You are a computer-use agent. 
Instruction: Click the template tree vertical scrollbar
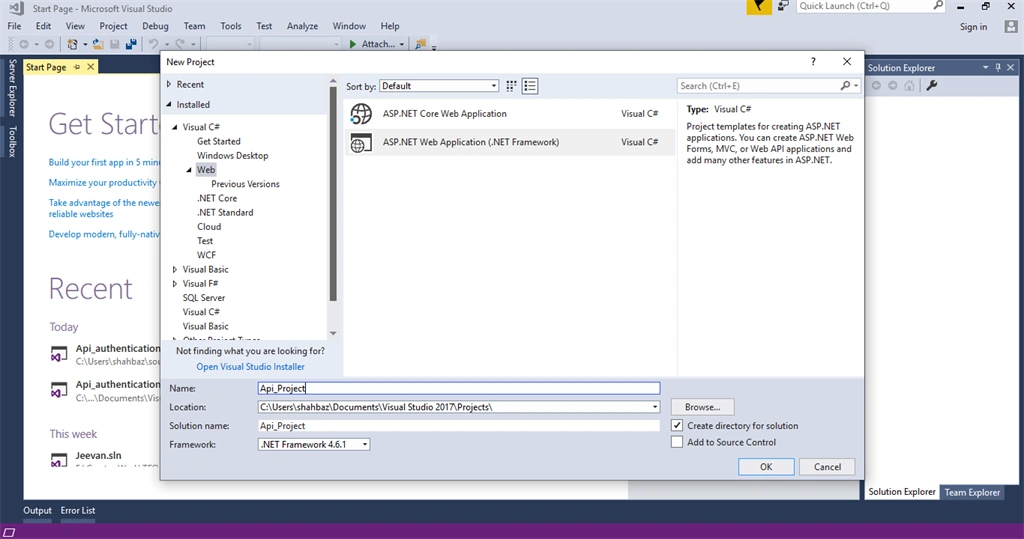pyautogui.click(x=333, y=194)
